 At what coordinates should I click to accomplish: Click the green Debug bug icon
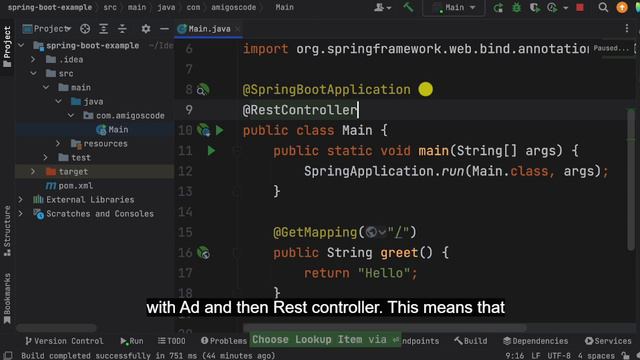(516, 8)
